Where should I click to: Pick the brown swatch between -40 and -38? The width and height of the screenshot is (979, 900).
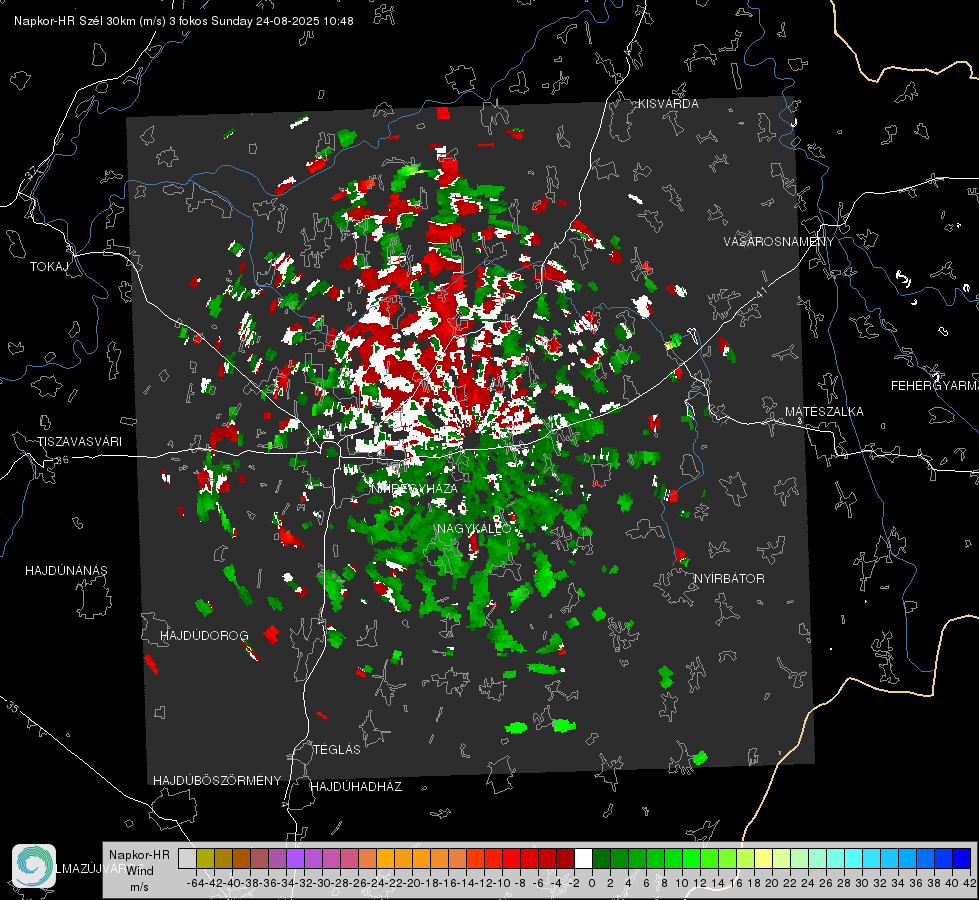click(x=242, y=858)
